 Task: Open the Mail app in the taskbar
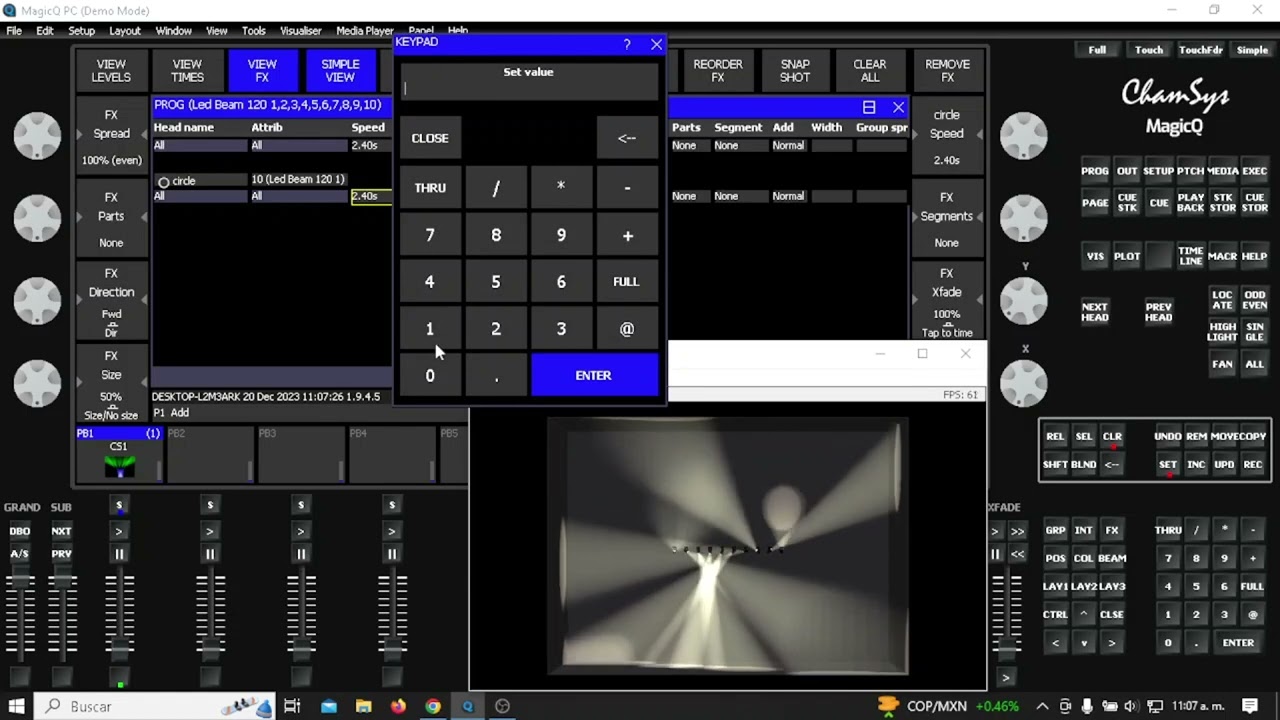329,706
